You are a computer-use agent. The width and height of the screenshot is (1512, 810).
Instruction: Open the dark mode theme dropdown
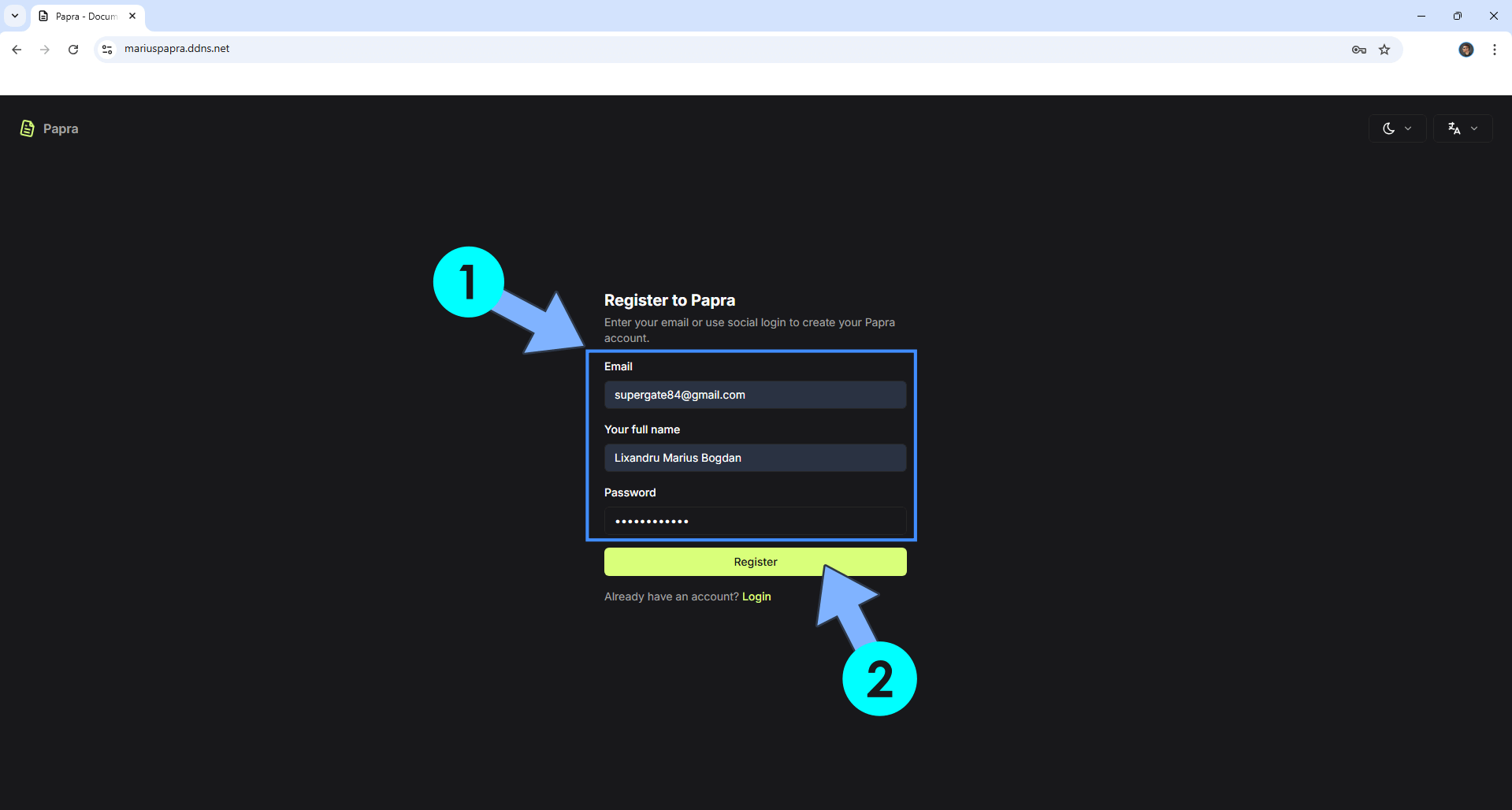point(1397,128)
